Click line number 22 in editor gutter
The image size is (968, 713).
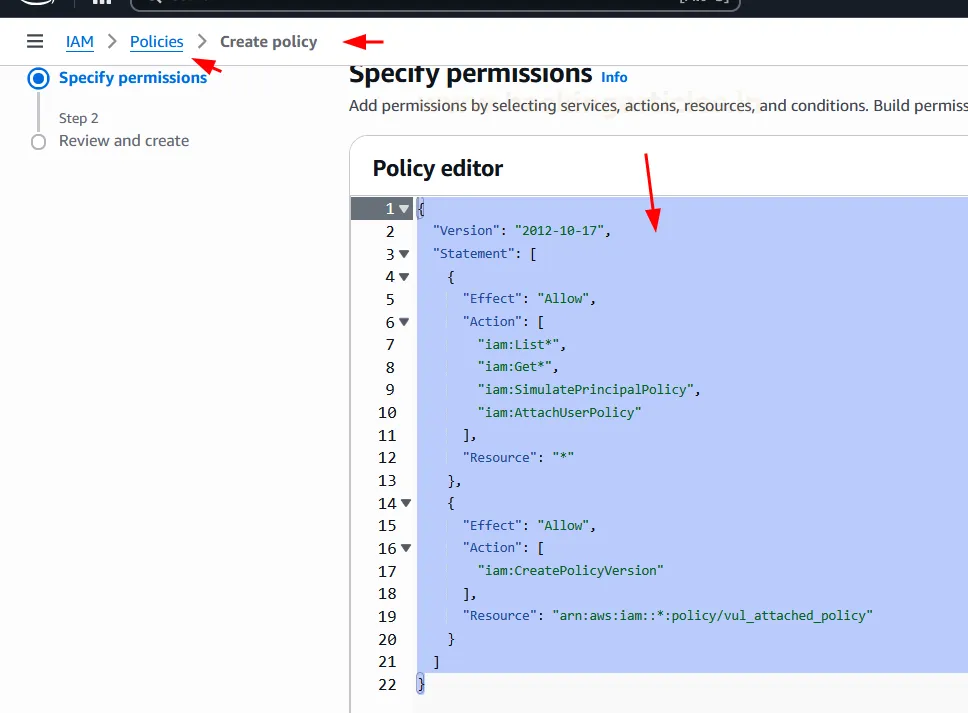click(387, 684)
